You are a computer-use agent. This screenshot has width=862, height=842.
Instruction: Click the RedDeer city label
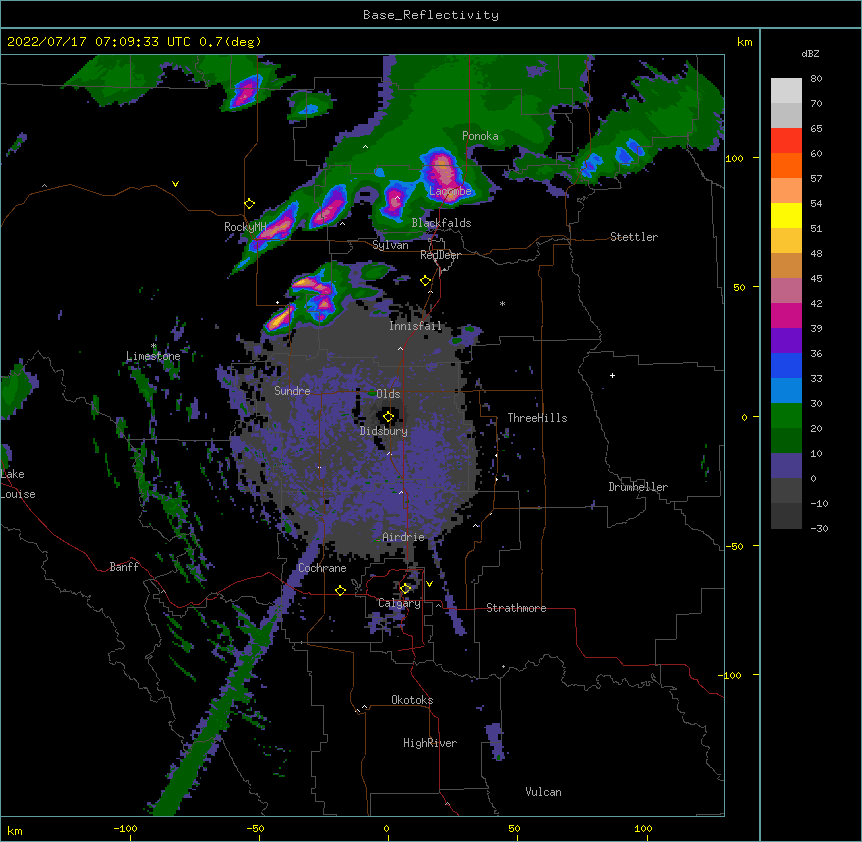click(440, 255)
